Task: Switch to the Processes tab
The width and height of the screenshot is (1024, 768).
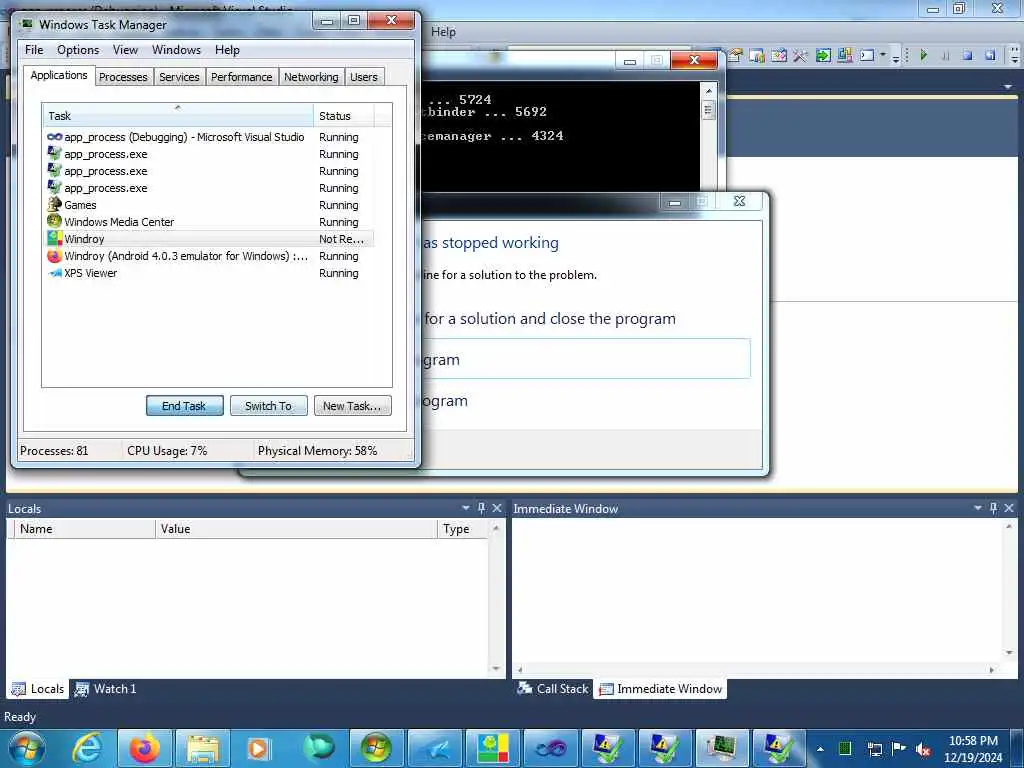Action: point(123,77)
